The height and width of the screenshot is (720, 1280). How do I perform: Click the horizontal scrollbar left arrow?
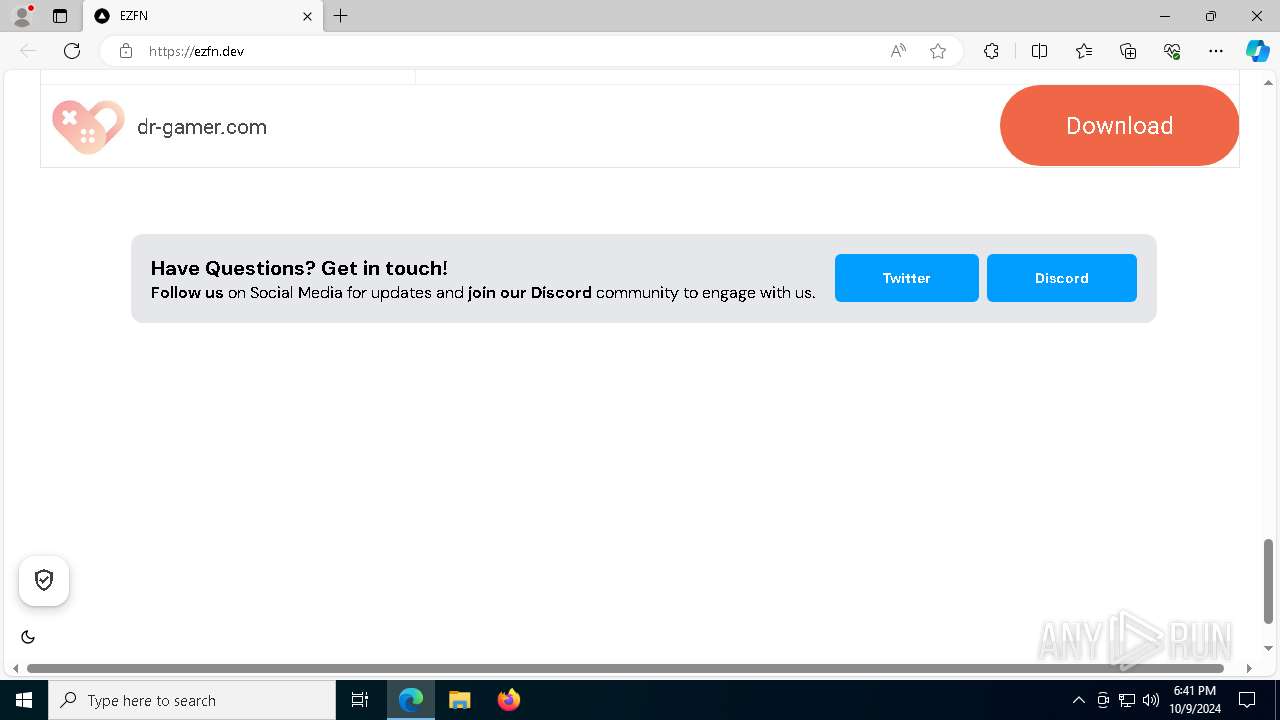[15, 668]
